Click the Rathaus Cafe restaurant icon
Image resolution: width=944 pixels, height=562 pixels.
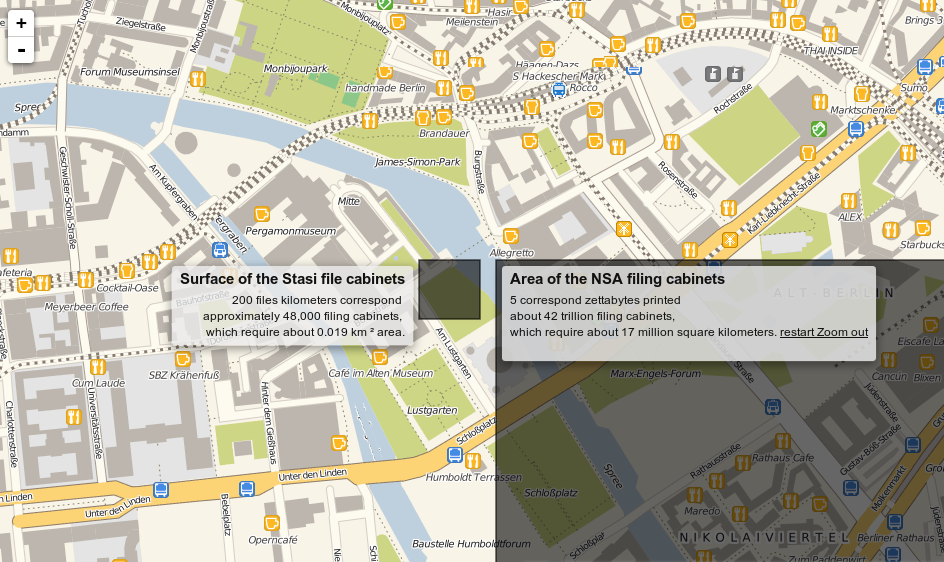point(783,441)
